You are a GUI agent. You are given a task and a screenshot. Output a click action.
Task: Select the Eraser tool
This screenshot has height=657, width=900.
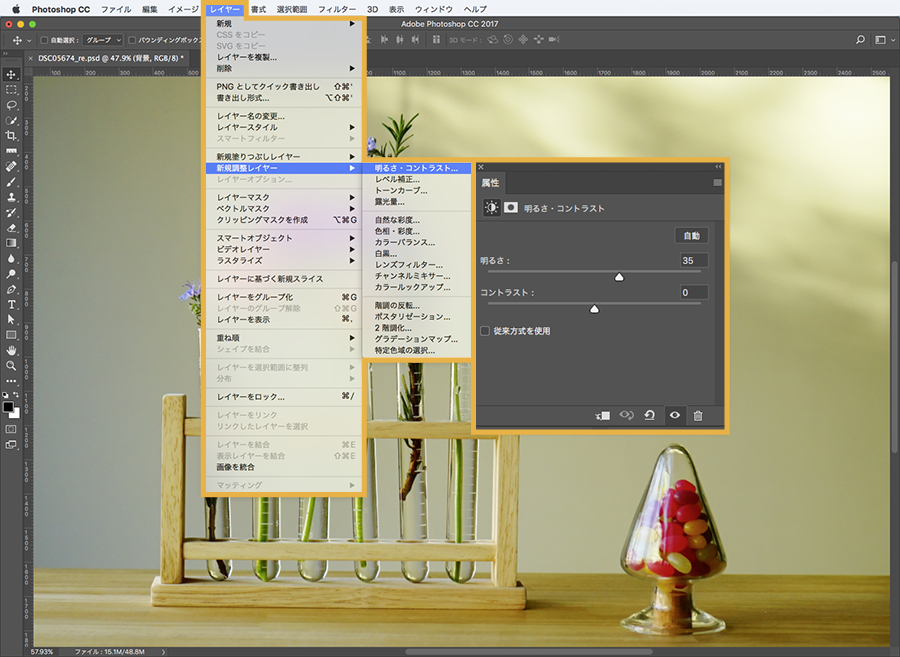click(x=11, y=228)
